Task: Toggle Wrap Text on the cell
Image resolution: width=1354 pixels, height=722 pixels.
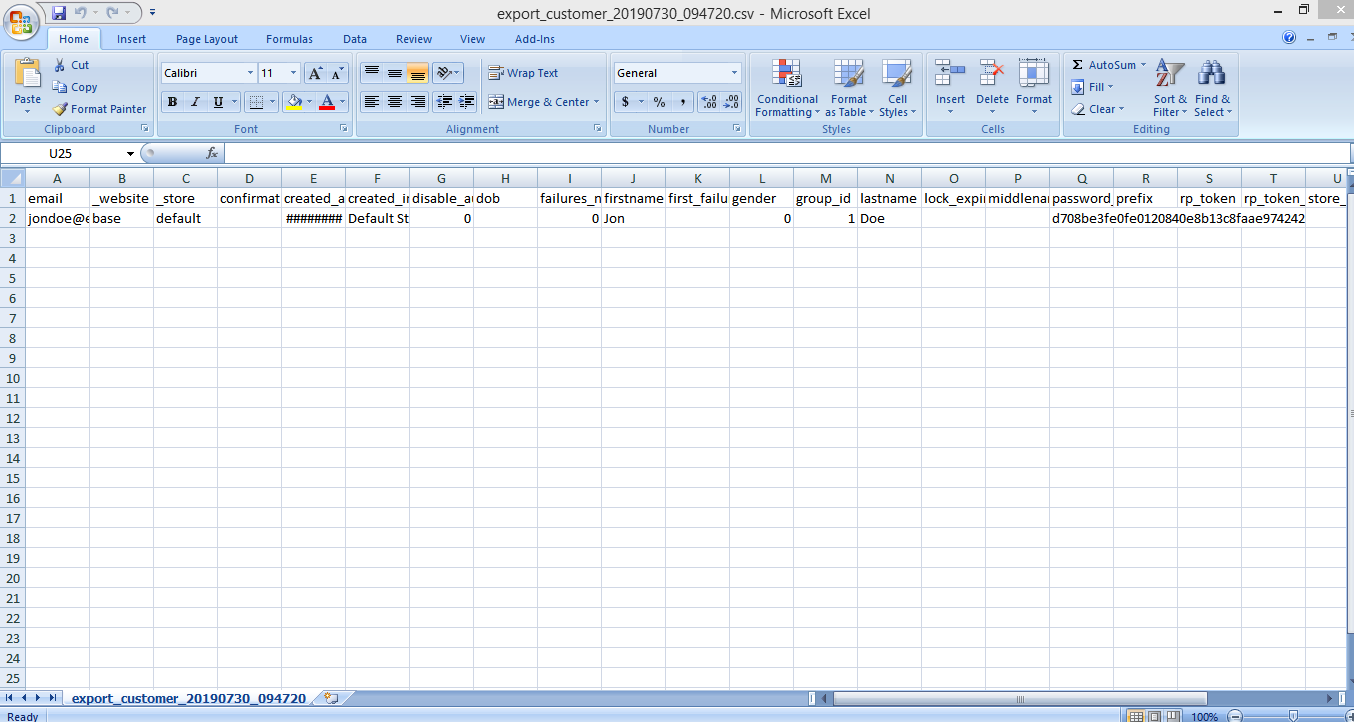Action: click(x=523, y=73)
